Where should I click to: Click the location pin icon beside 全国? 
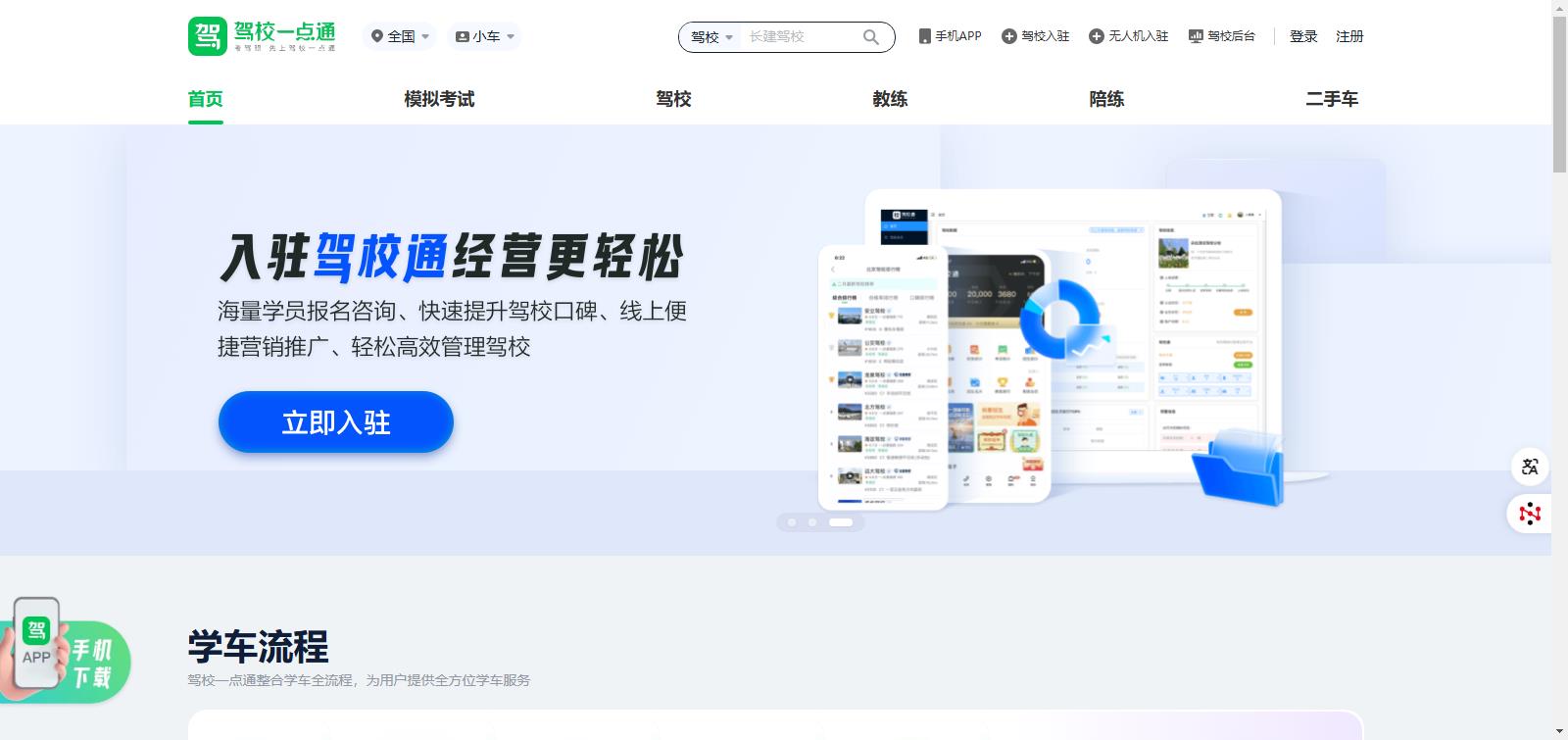(x=376, y=36)
